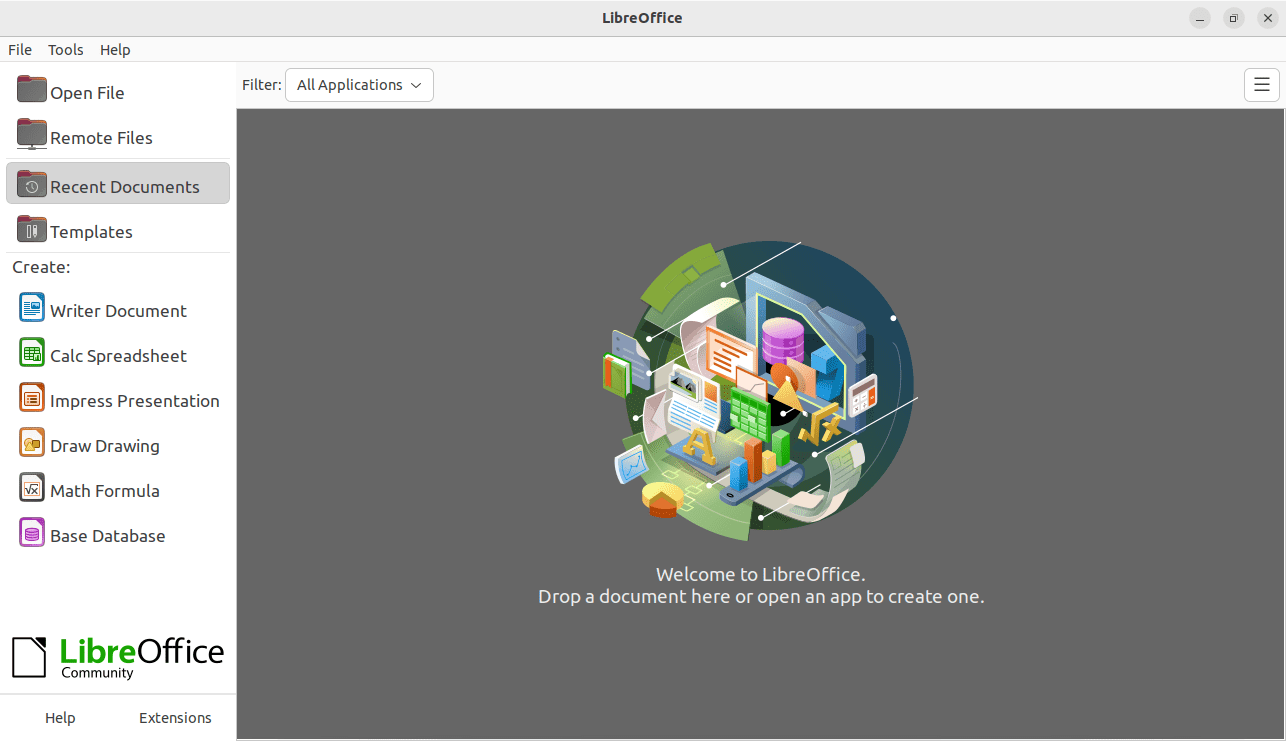Image resolution: width=1286 pixels, height=741 pixels.
Task: Open a Writer Document
Action: [x=117, y=310]
